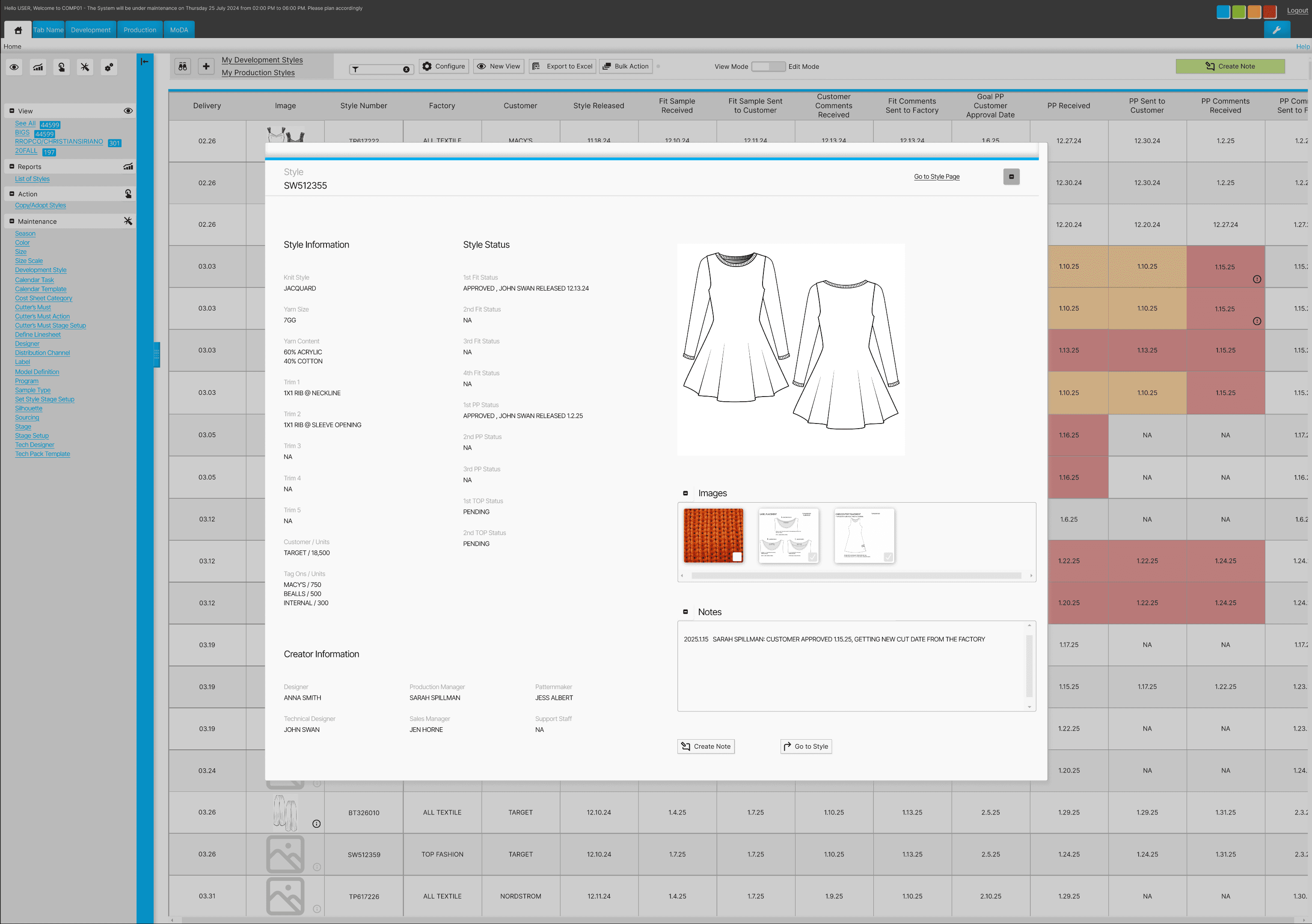Collapse the Maintenance section in sidebar
This screenshot has width=1312, height=924.
click(12, 222)
